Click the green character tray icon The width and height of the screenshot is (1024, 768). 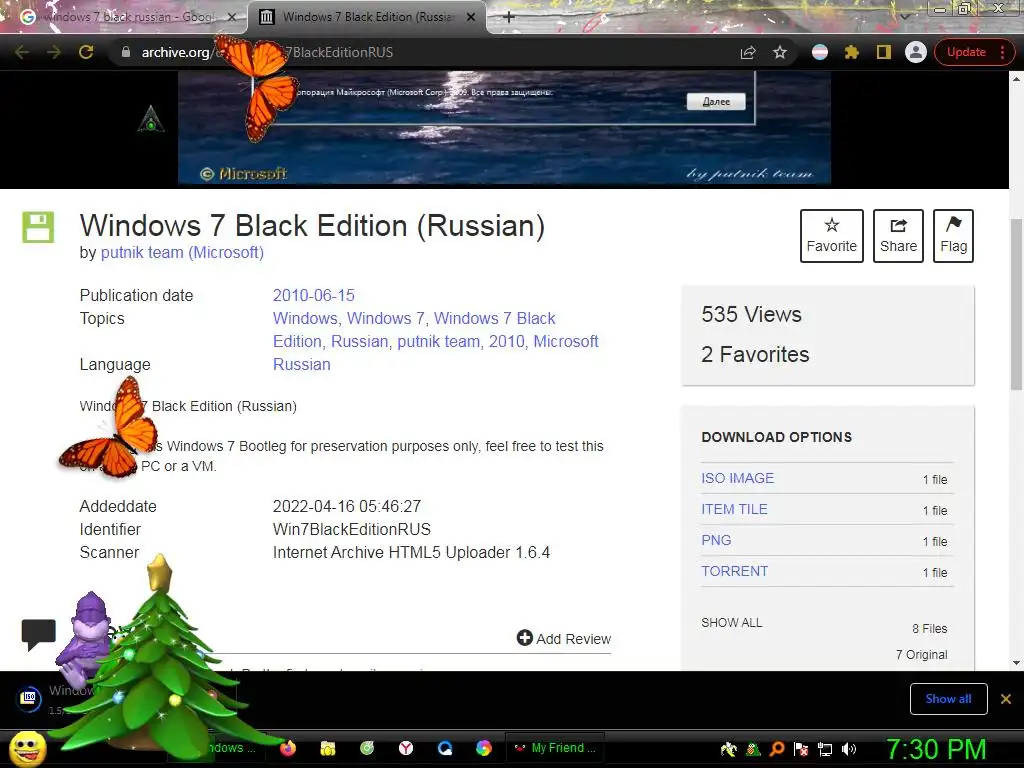click(753, 749)
